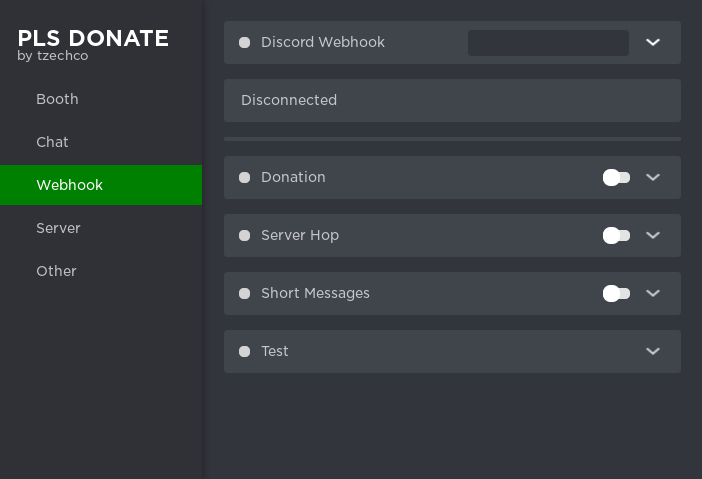Click the Donation status dot

(x=244, y=178)
